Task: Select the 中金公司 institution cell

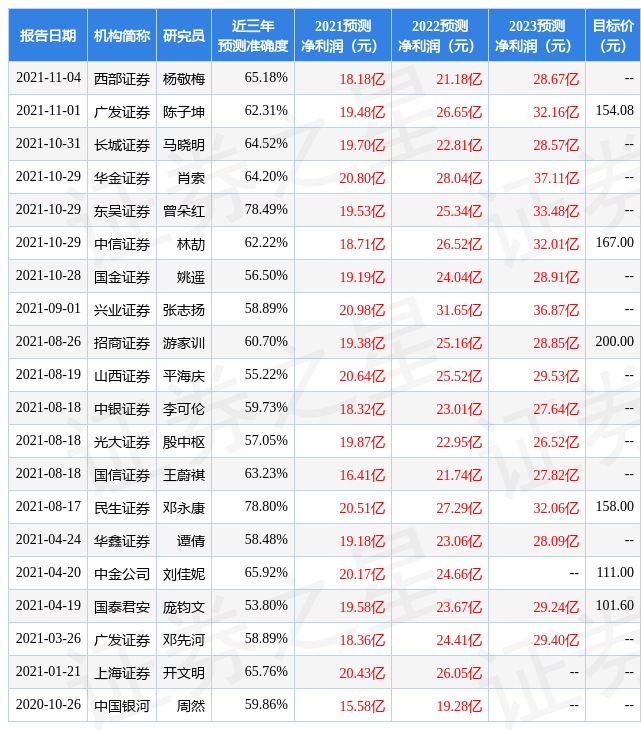Action: click(122, 574)
